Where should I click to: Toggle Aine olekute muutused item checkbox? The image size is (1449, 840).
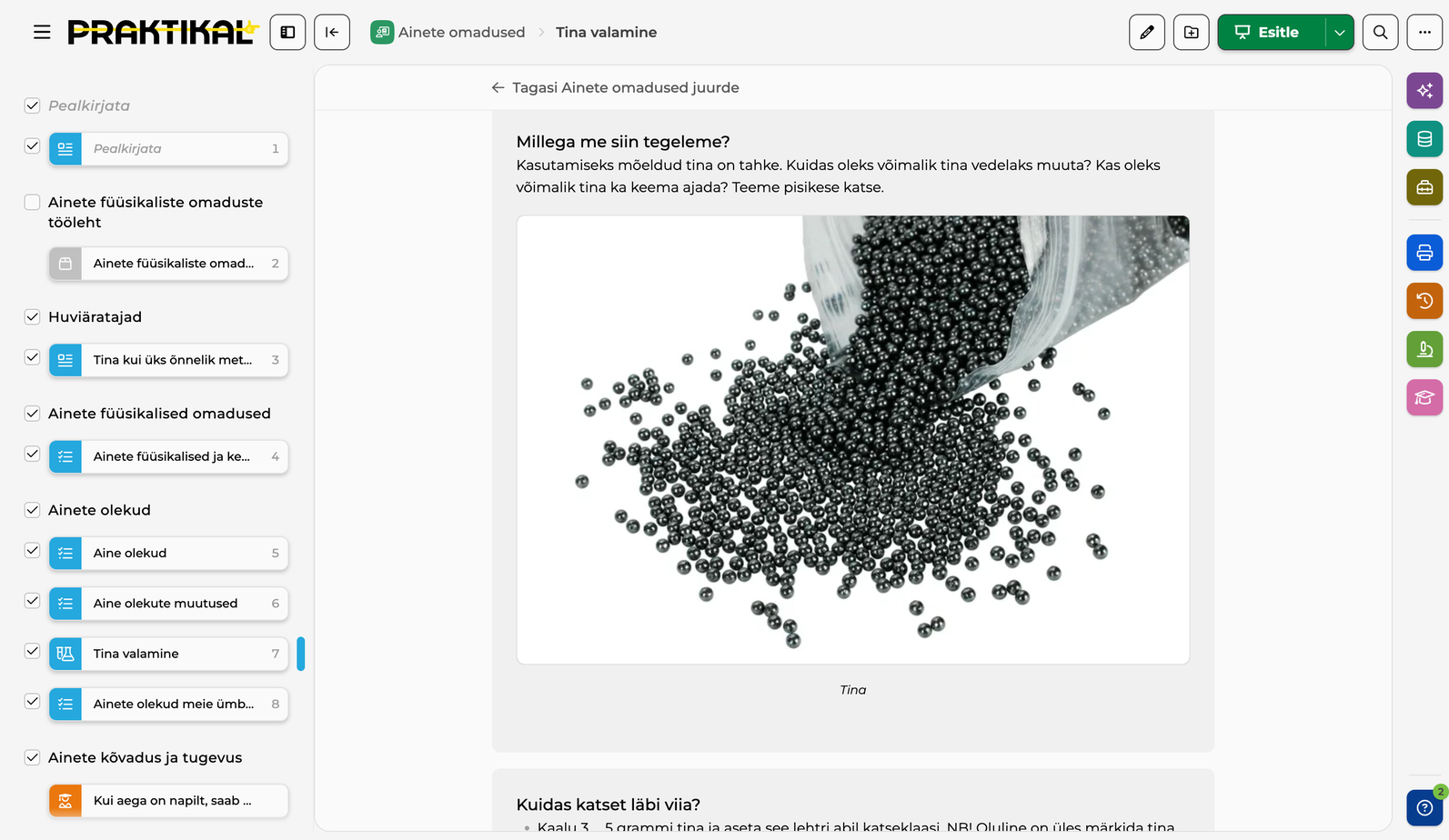pyautogui.click(x=32, y=601)
